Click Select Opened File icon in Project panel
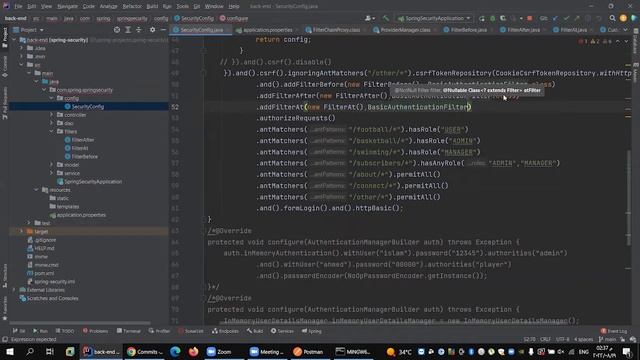 pos(117,30)
